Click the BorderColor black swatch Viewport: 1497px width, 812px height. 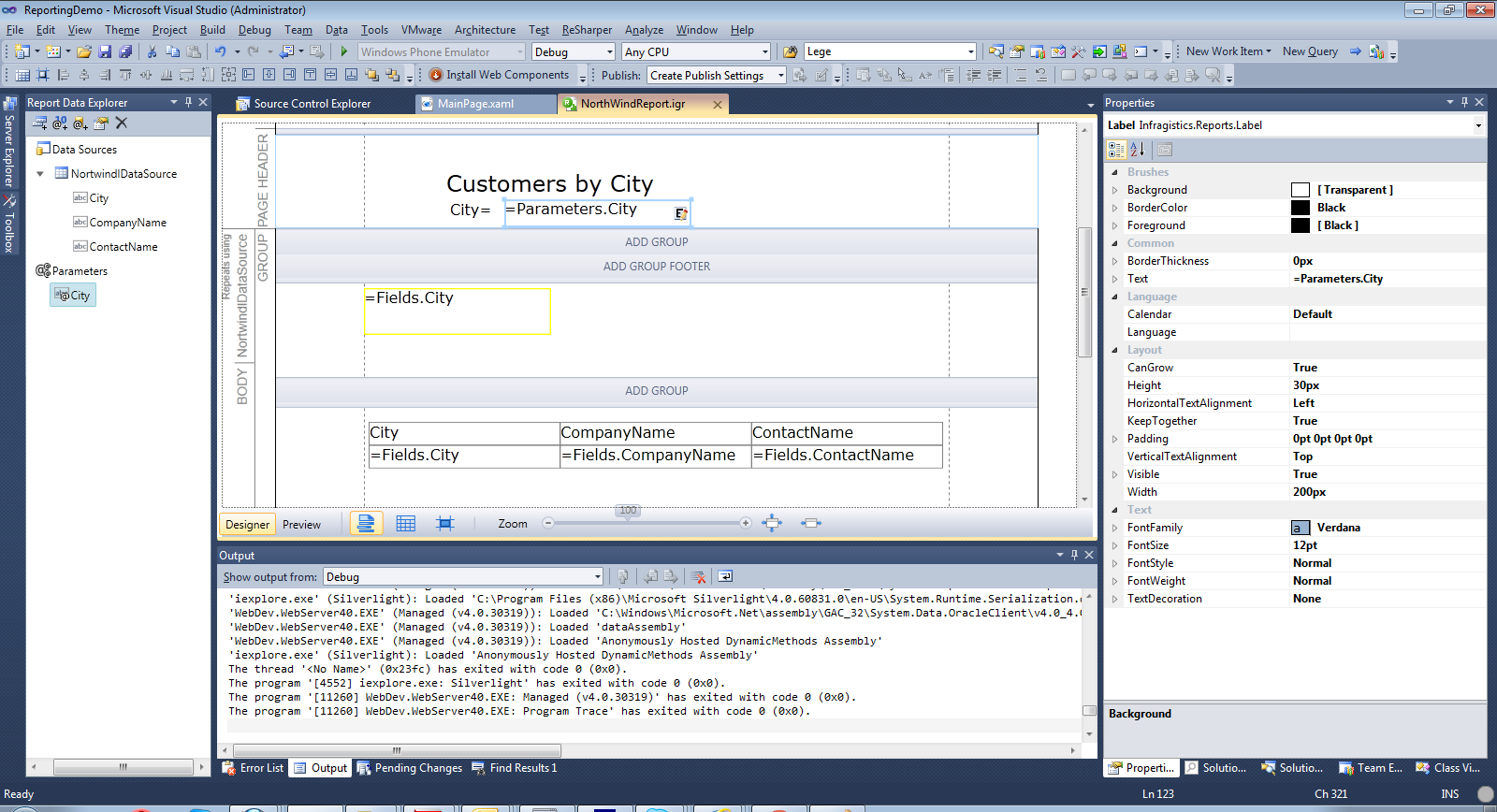pyautogui.click(x=1301, y=208)
